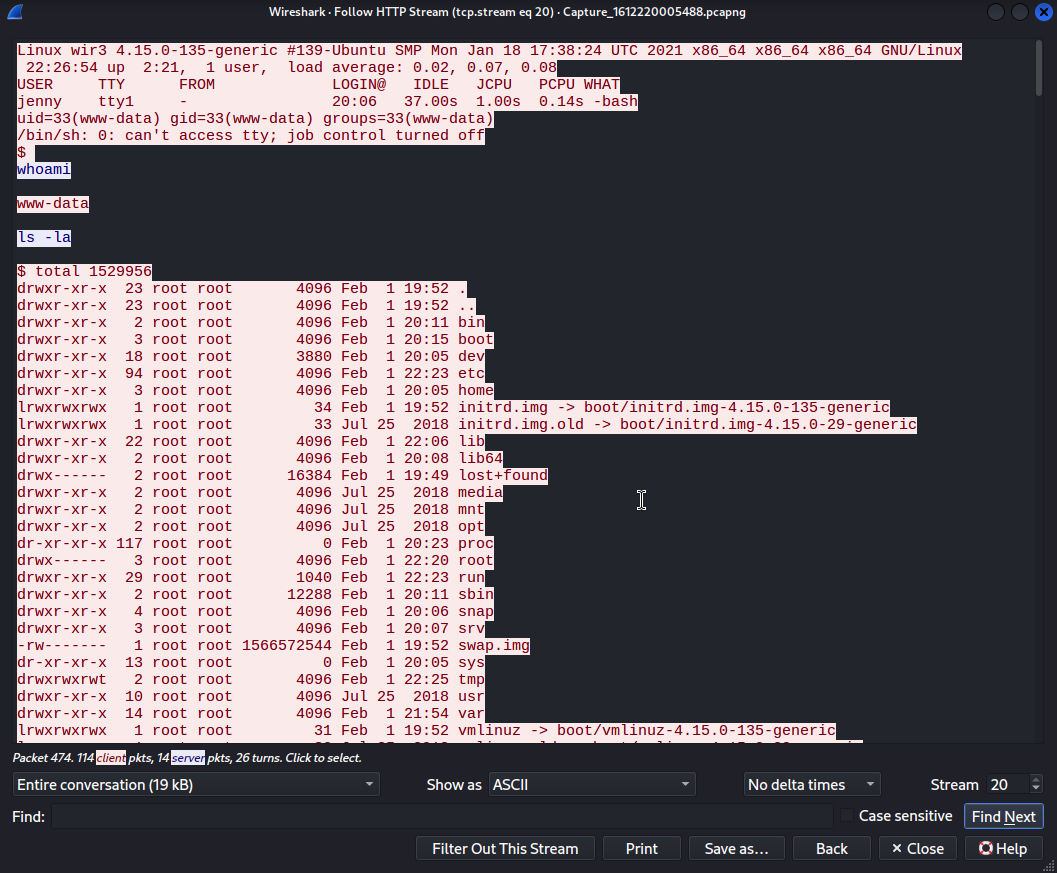This screenshot has height=873, width=1057.
Task: Click the sbin directory line
Action: click(x=255, y=594)
